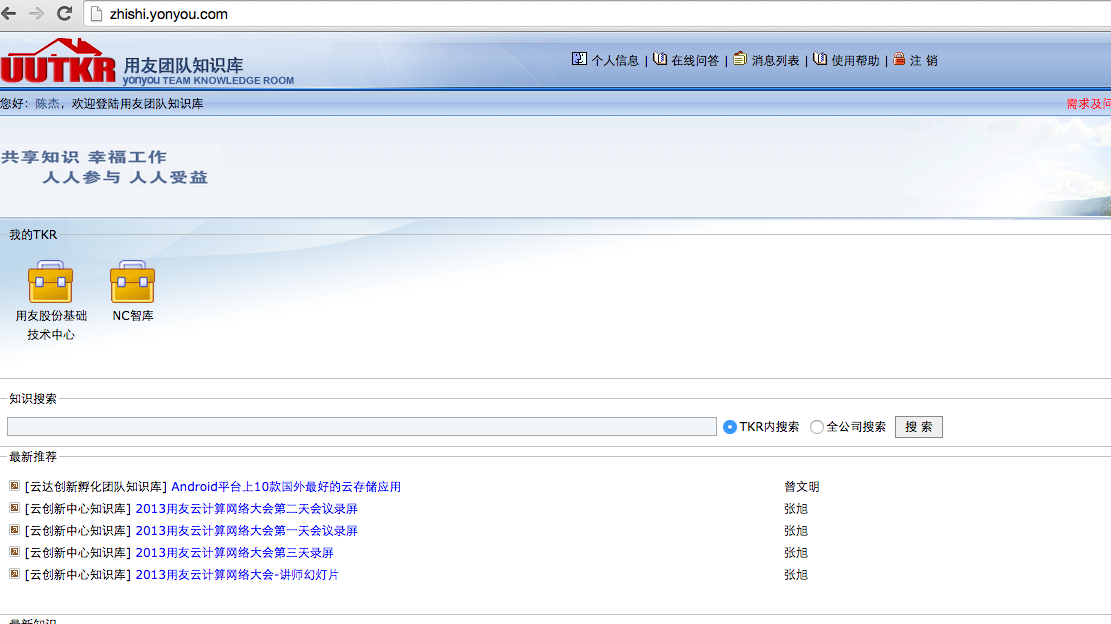Select the TKR内搜索 radio button

point(730,427)
